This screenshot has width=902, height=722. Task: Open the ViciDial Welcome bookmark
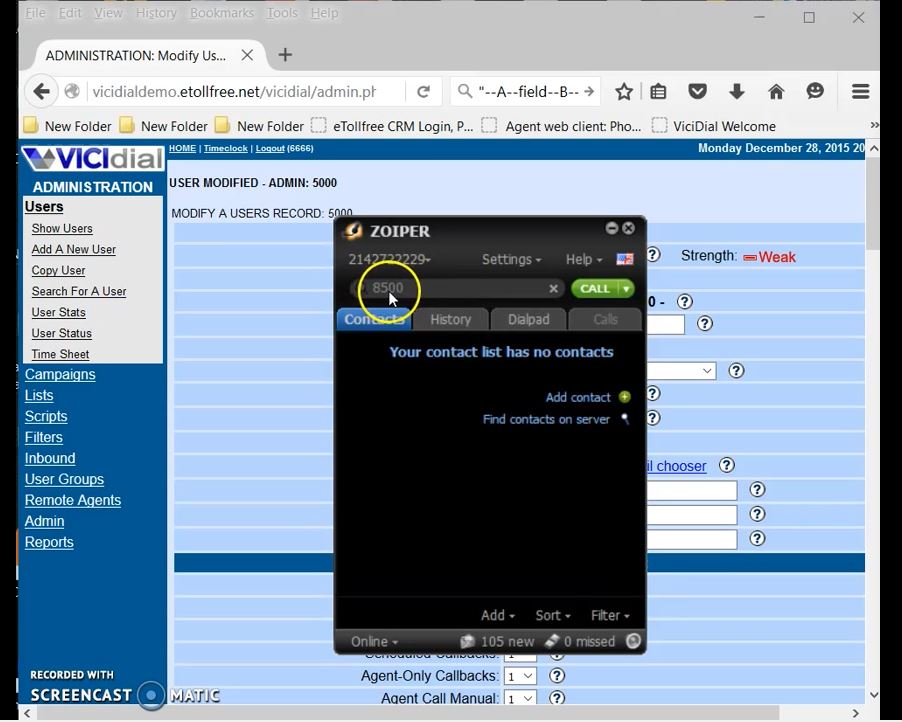[x=714, y=126]
